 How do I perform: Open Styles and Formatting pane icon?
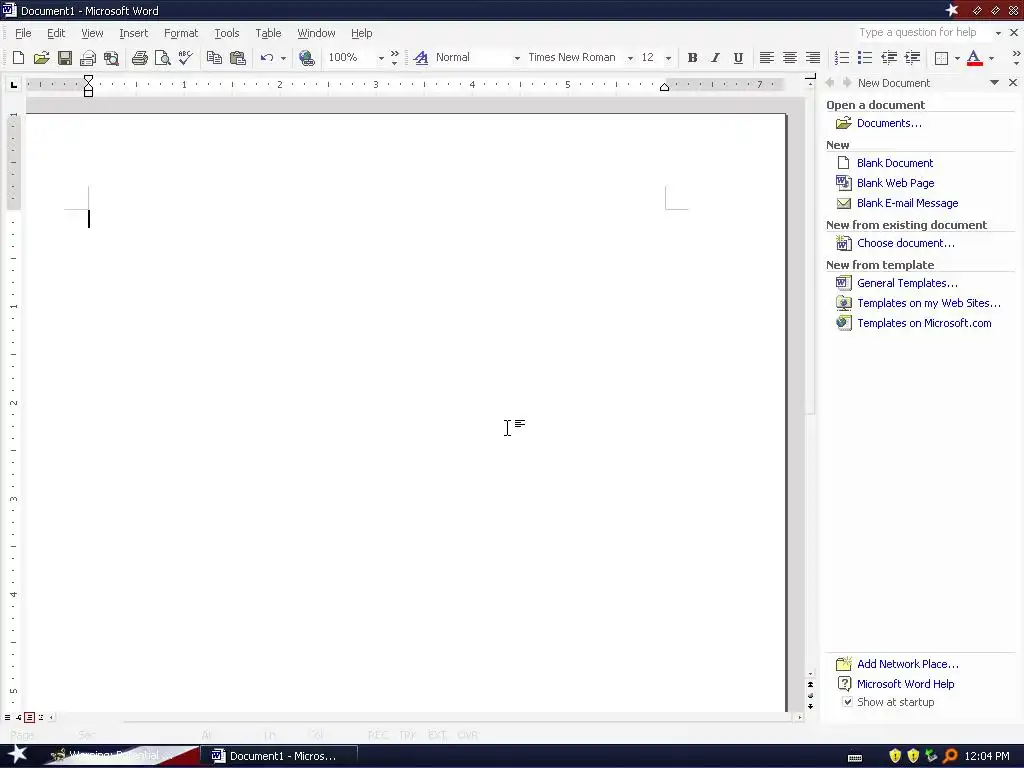[421, 57]
